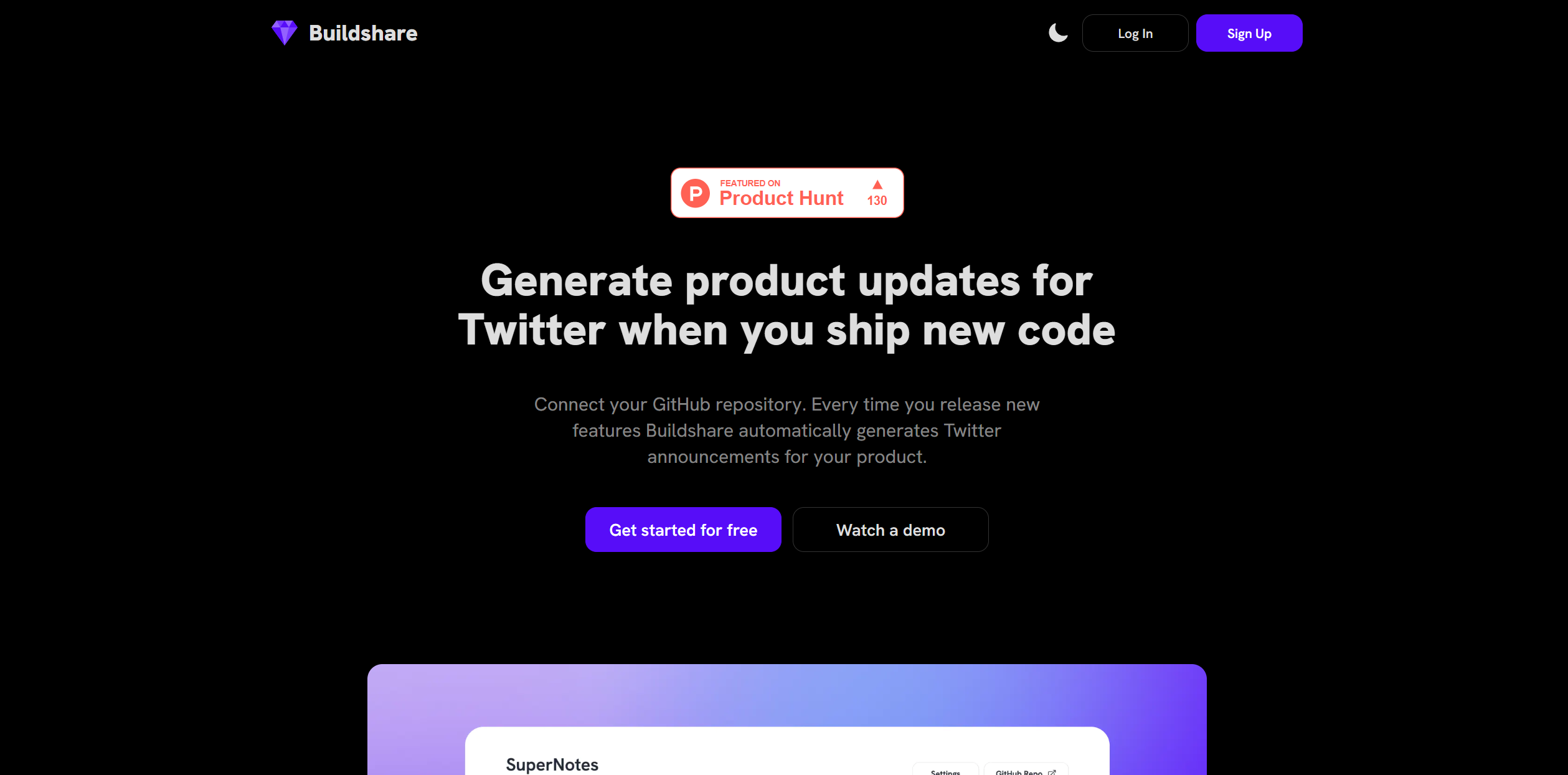This screenshot has width=1568, height=775.
Task: Toggle the dark/light theme switcher
Action: pos(1058,33)
